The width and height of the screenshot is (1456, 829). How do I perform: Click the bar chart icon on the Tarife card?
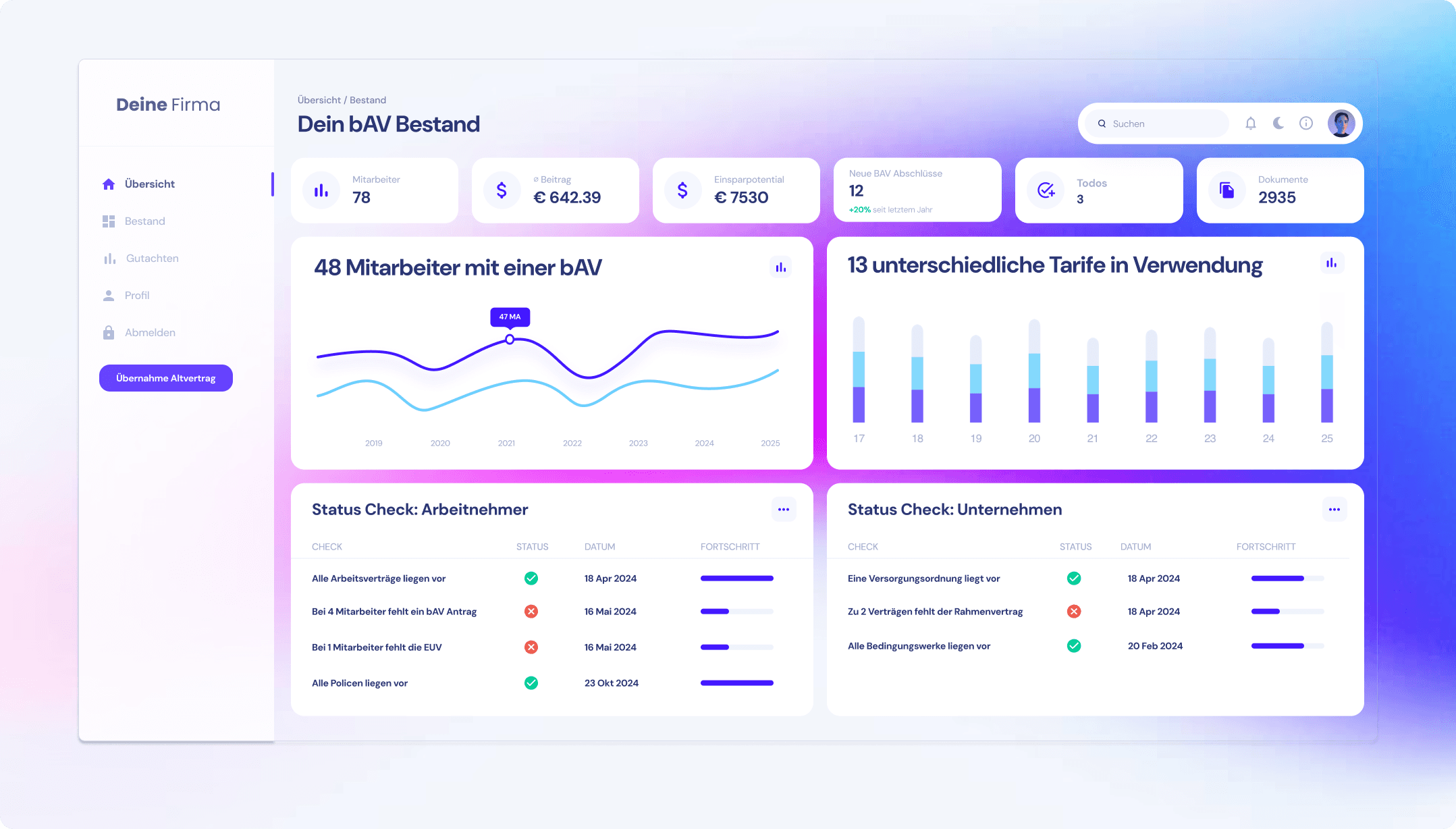click(x=1332, y=263)
